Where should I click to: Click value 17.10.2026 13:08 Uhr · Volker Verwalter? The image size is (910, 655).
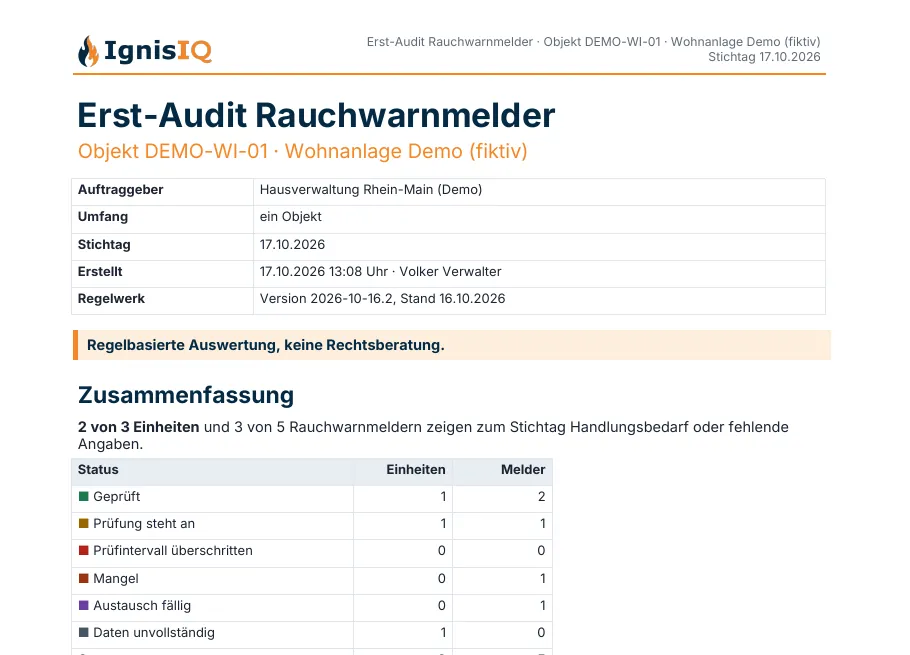380,272
